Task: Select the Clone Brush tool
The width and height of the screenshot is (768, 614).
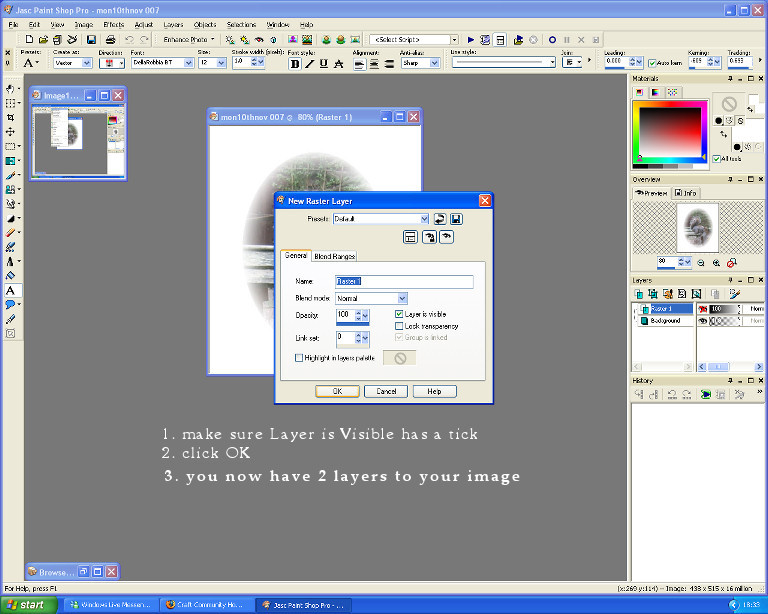Action: click(x=10, y=189)
